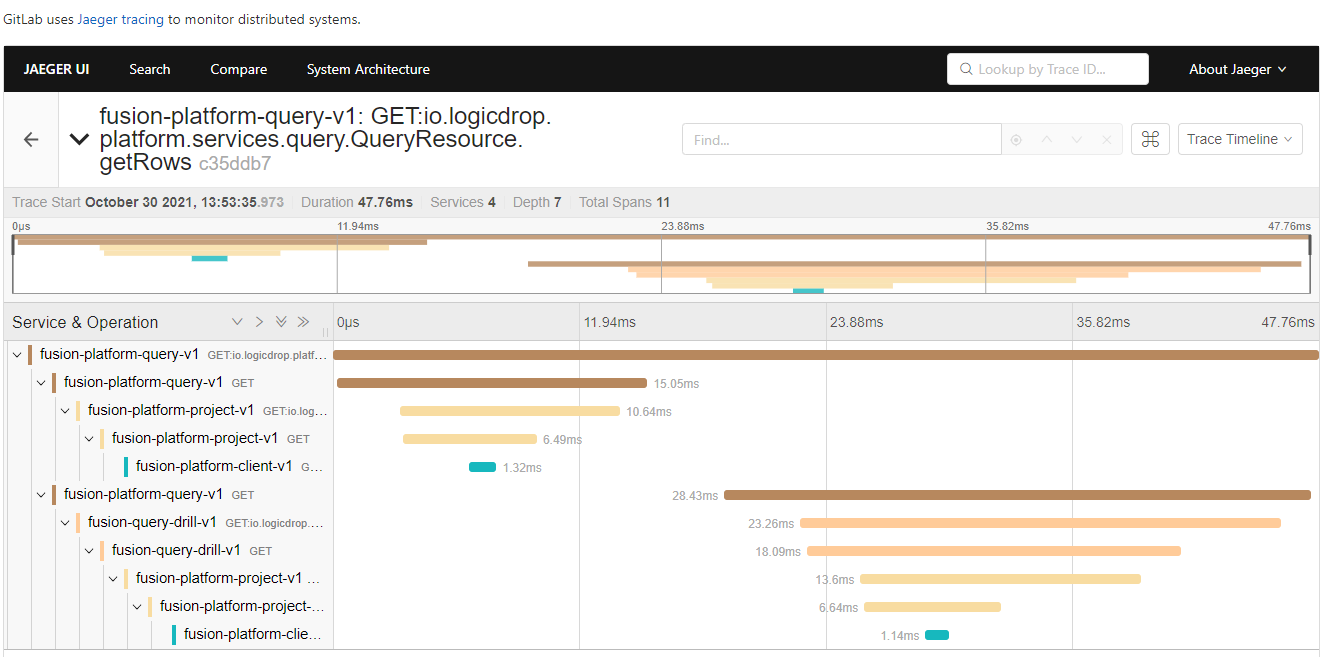Click the locate matching spans target icon
The width and height of the screenshot is (1332, 657).
1016,140
